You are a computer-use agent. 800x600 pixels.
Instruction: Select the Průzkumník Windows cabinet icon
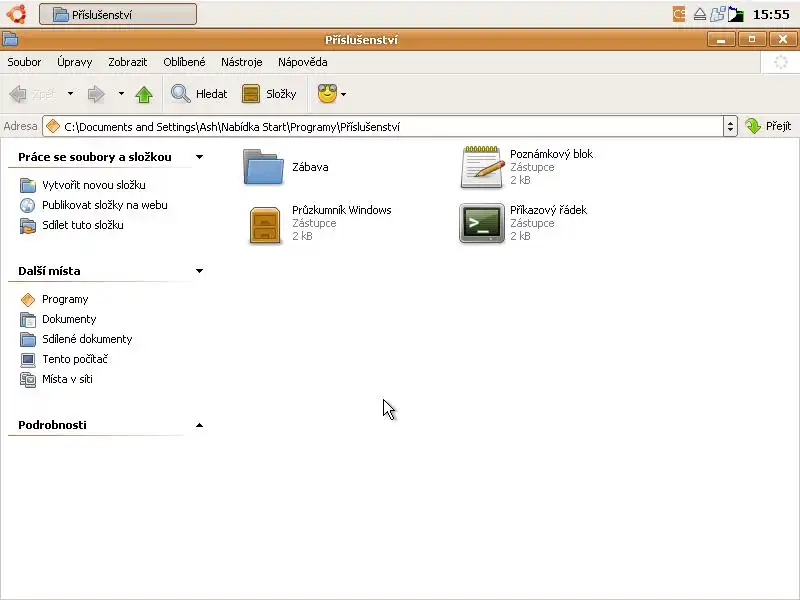(x=265, y=224)
